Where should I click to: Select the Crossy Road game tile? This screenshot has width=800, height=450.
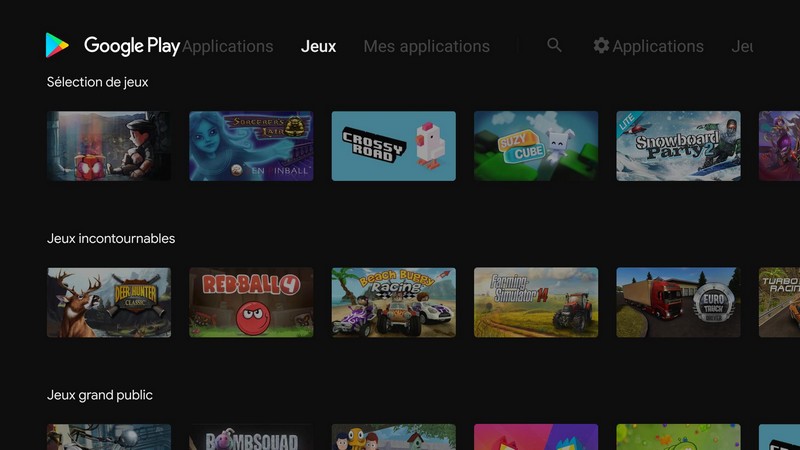[x=394, y=146]
